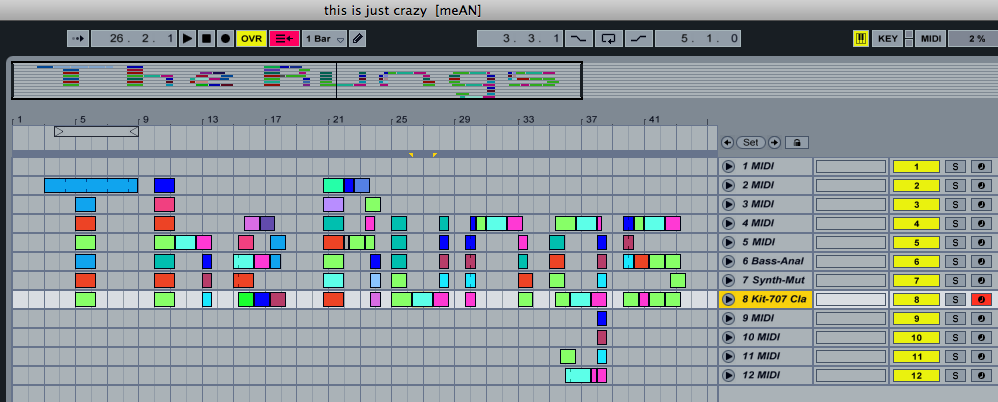Click the Punch-In switch icon

tap(578, 38)
